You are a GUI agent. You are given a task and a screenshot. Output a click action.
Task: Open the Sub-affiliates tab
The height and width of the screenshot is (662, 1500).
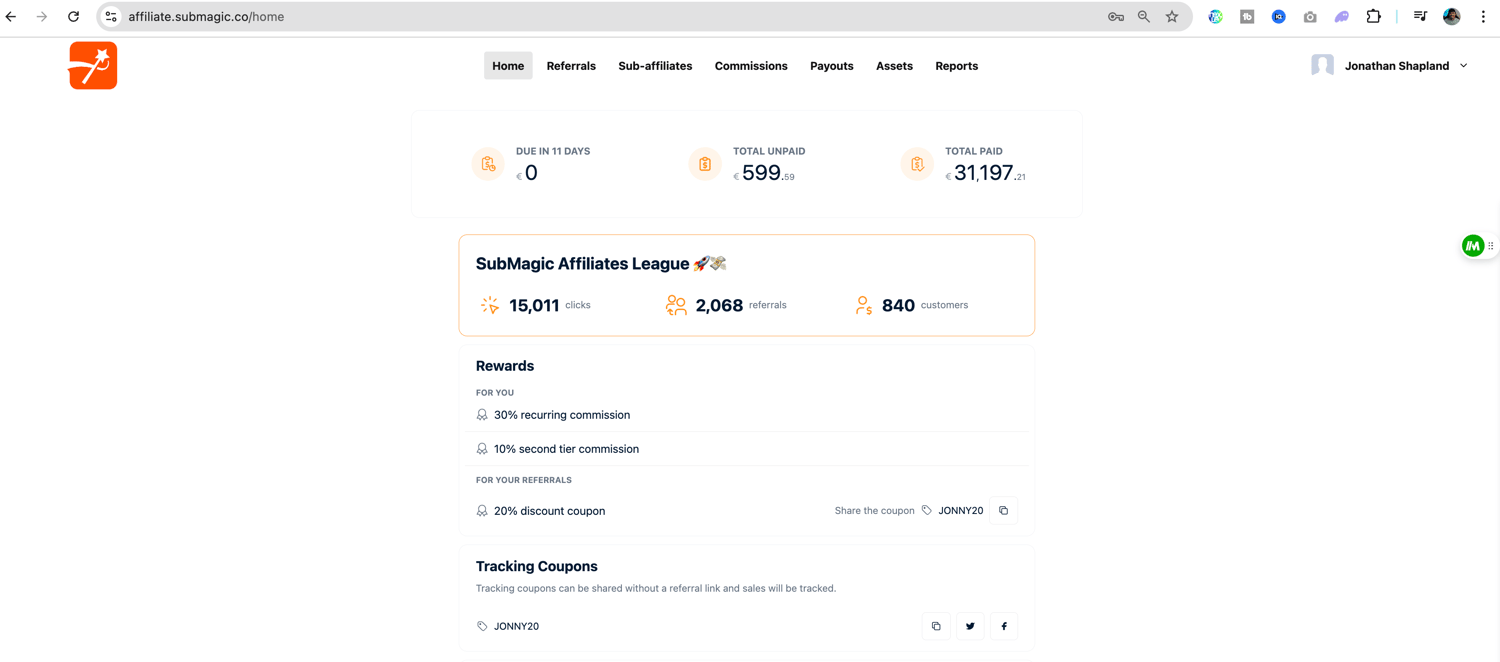click(655, 66)
